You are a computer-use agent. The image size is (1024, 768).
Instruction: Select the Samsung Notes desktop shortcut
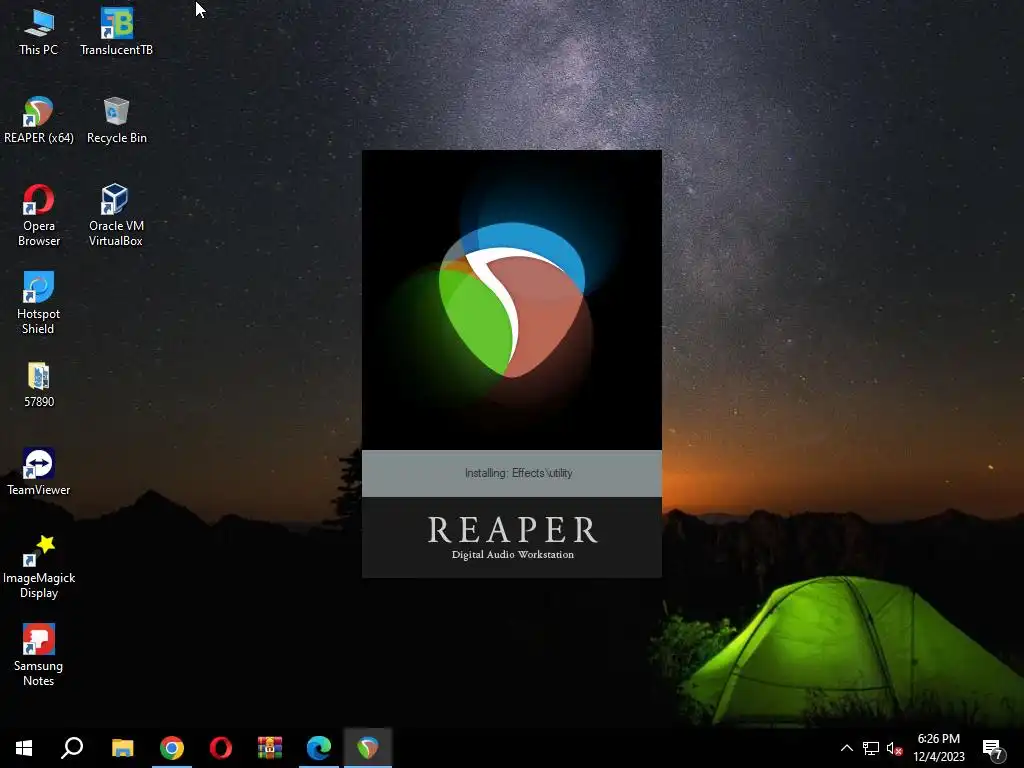point(39,655)
